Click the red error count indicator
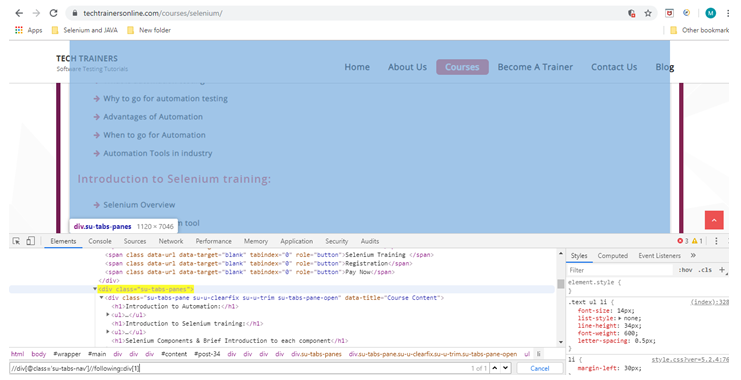741x380 pixels. [x=683, y=241]
